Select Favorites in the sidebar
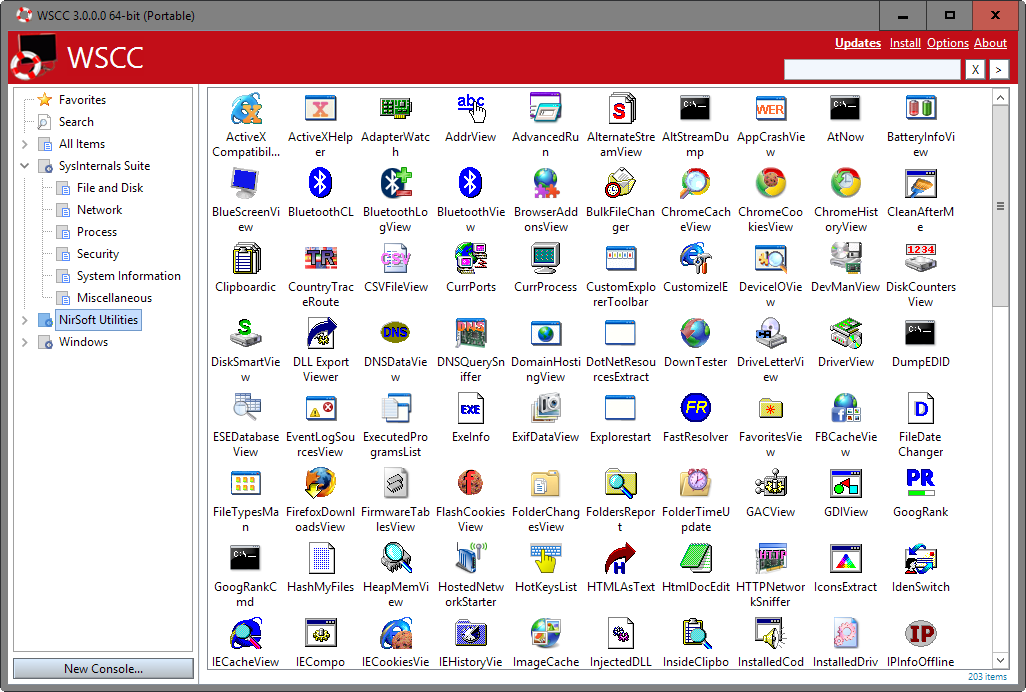 (x=82, y=99)
